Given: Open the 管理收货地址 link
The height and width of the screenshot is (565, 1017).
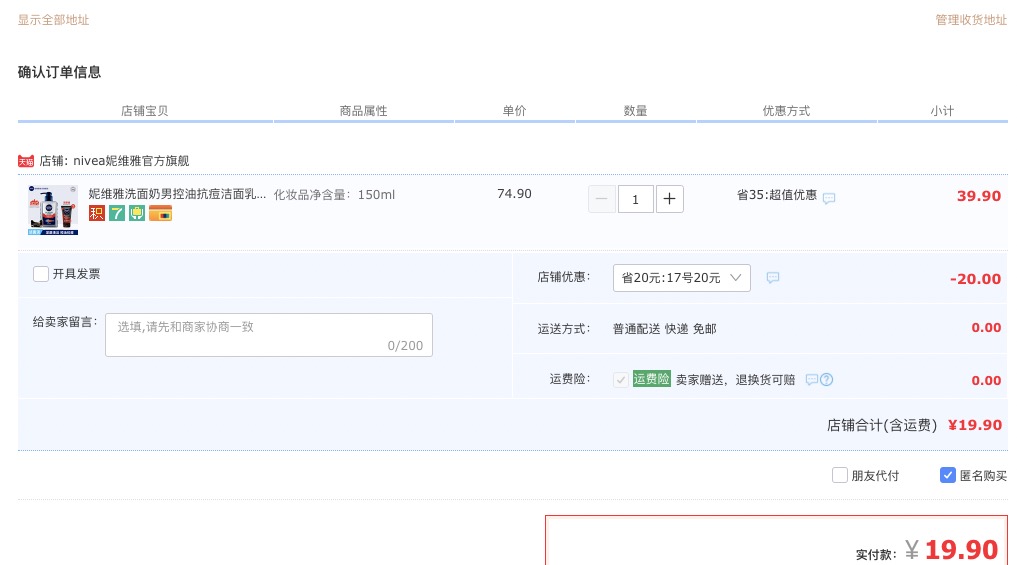Looking at the screenshot, I should pyautogui.click(x=971, y=20).
